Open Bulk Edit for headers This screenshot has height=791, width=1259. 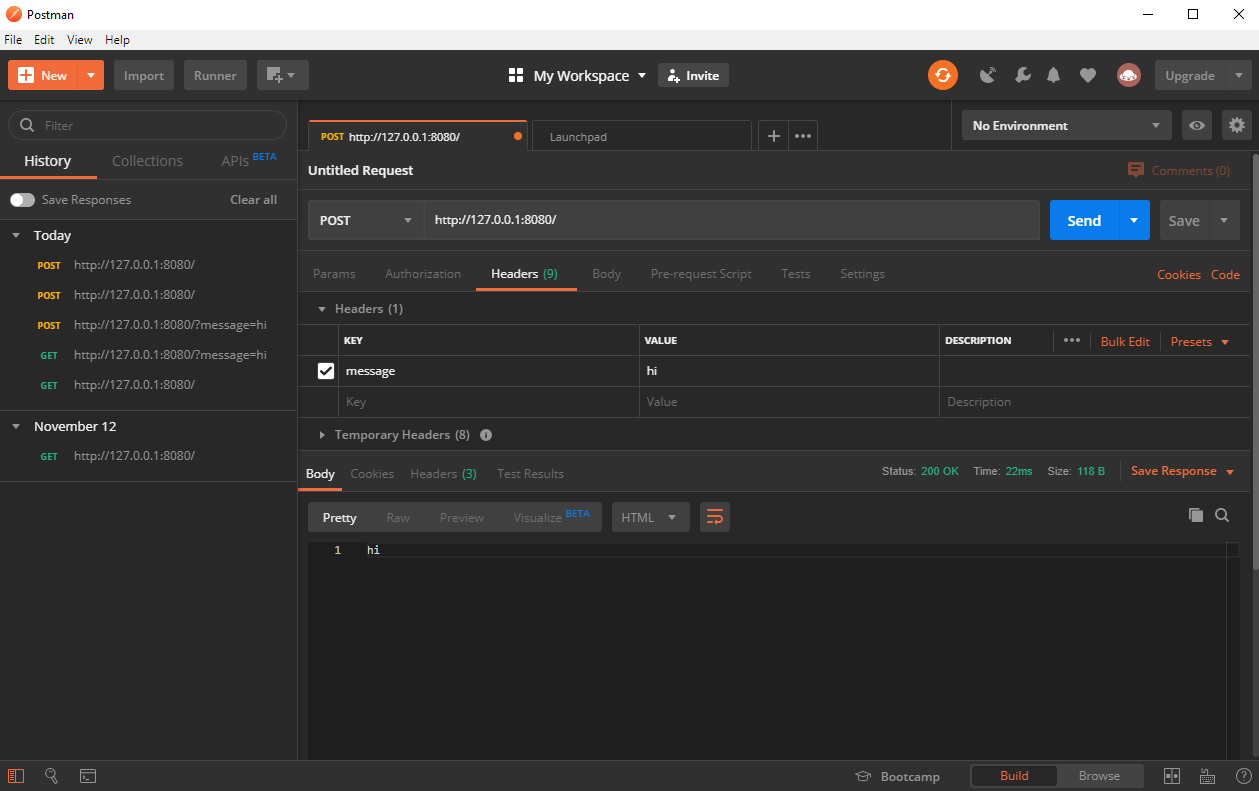[1125, 341]
